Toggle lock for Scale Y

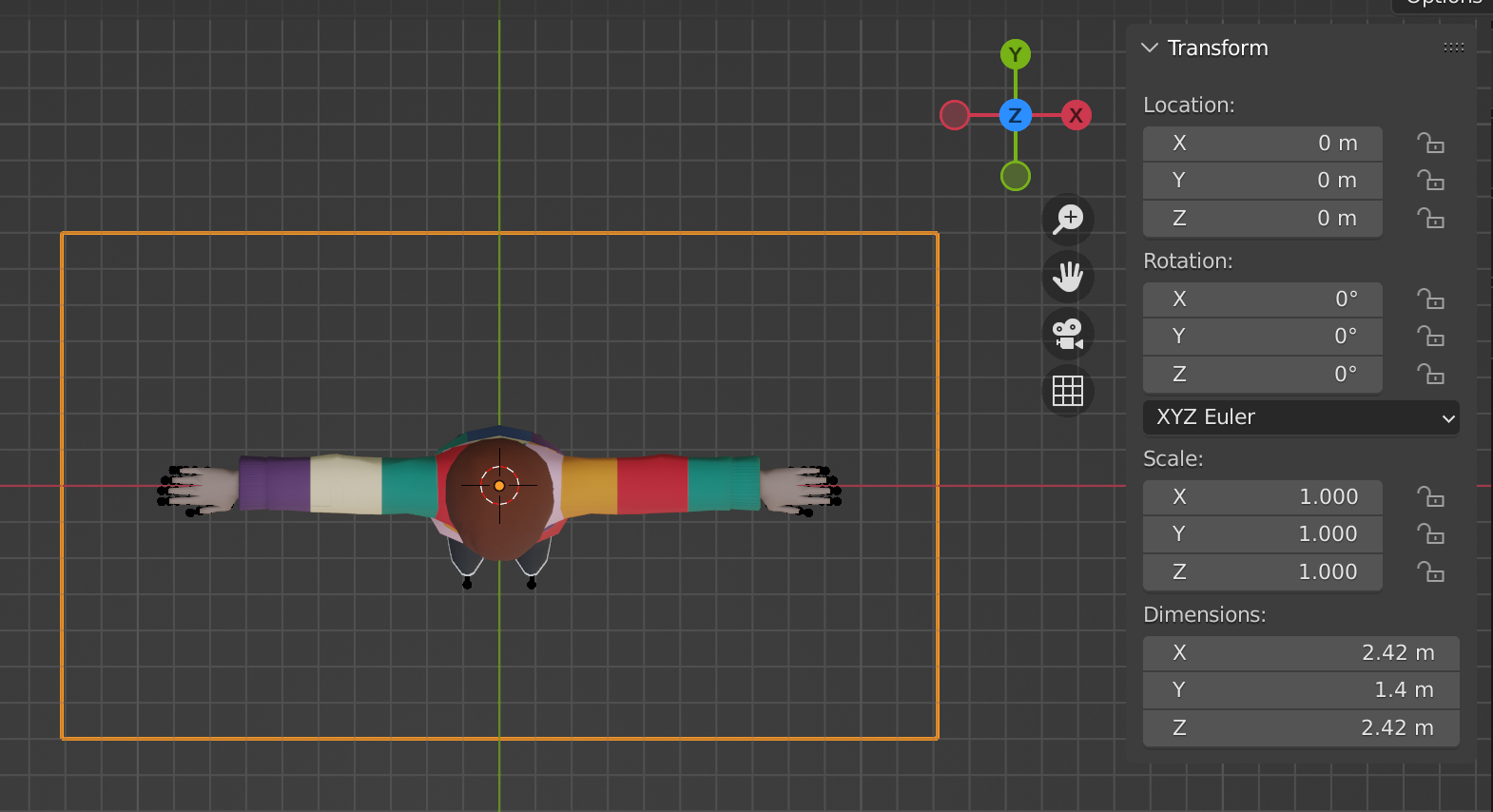(1430, 534)
